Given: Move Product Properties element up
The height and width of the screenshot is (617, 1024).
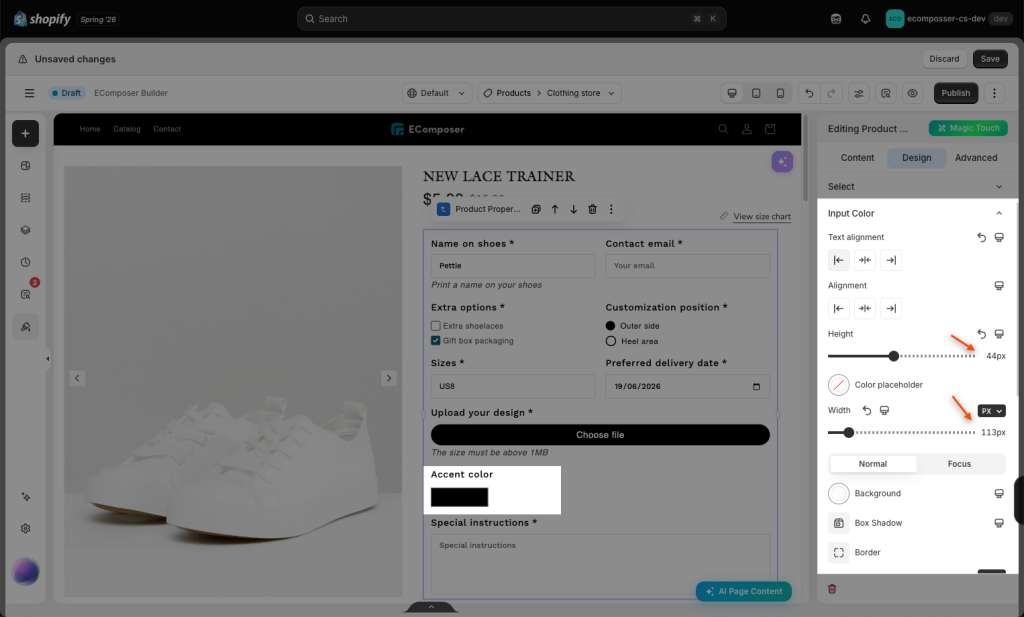Looking at the screenshot, I should 554,210.
